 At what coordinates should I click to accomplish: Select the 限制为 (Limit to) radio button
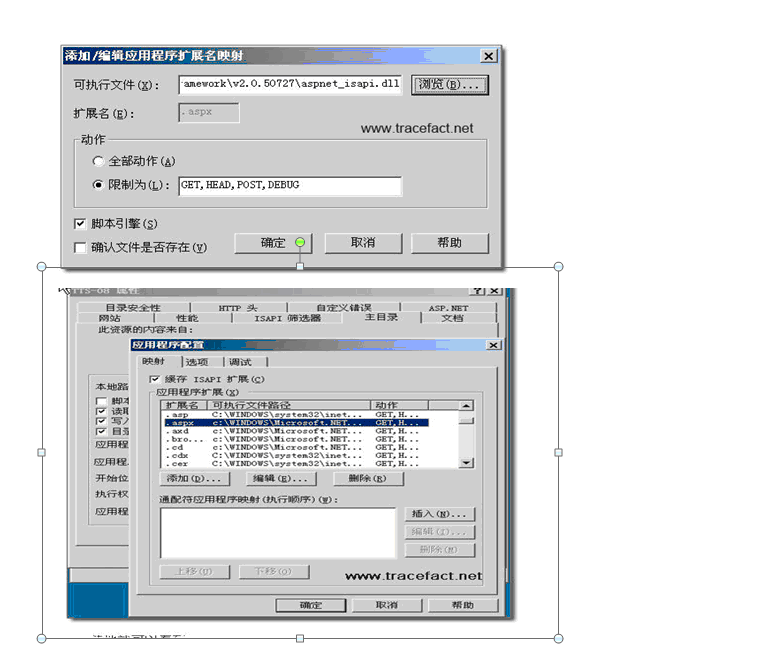coord(98,185)
